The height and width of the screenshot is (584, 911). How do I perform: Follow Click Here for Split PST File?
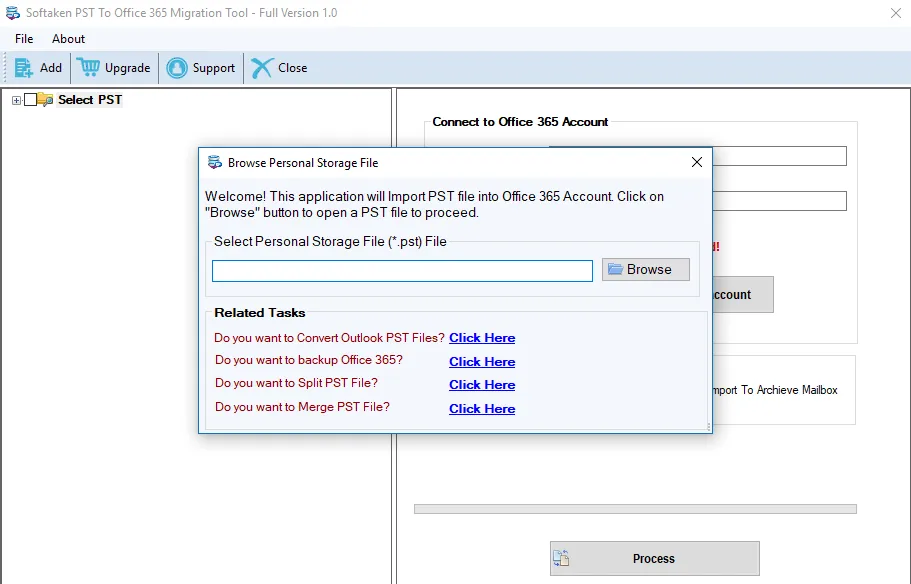click(x=482, y=385)
